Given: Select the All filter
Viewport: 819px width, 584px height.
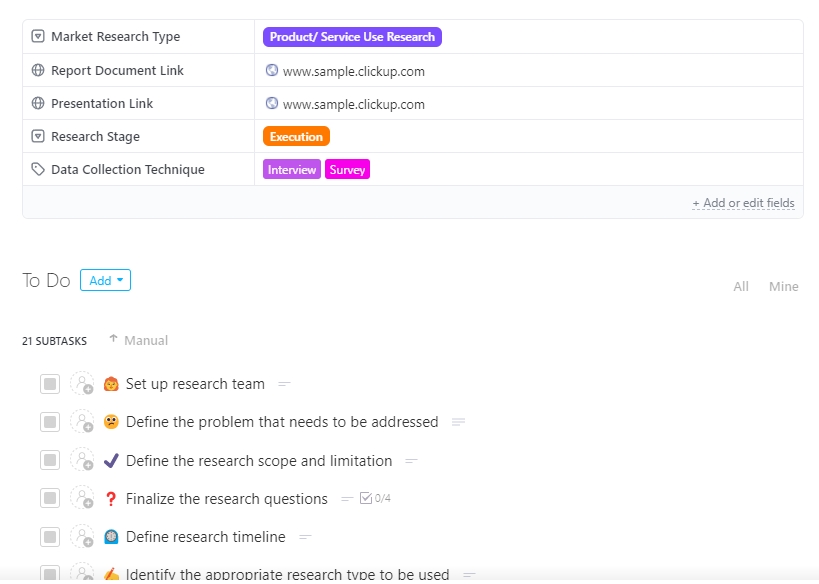Looking at the screenshot, I should coord(740,286).
